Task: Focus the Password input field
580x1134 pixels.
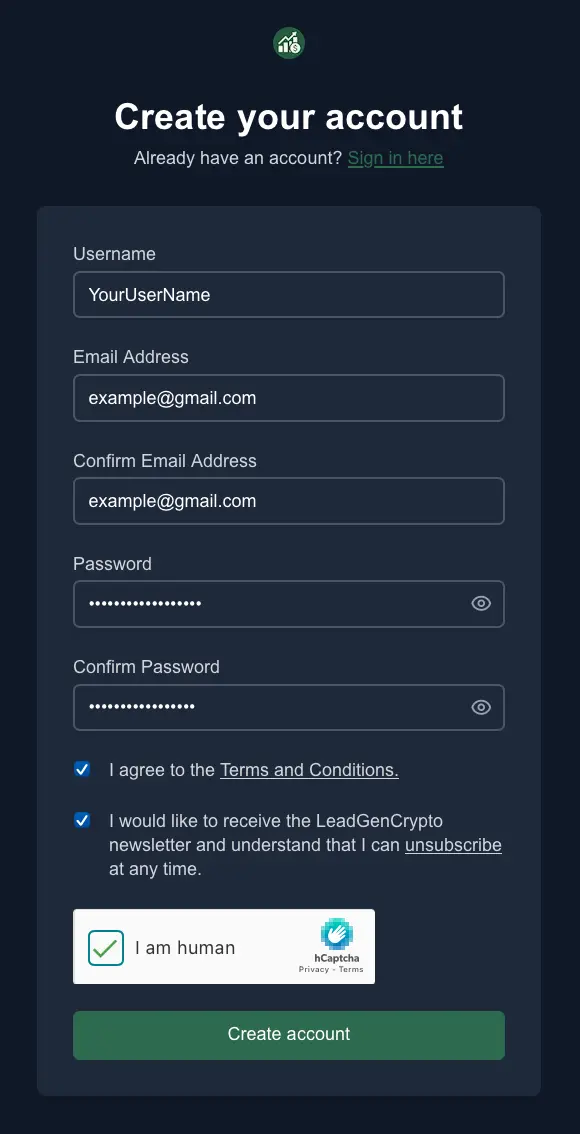Action: pyautogui.click(x=270, y=603)
